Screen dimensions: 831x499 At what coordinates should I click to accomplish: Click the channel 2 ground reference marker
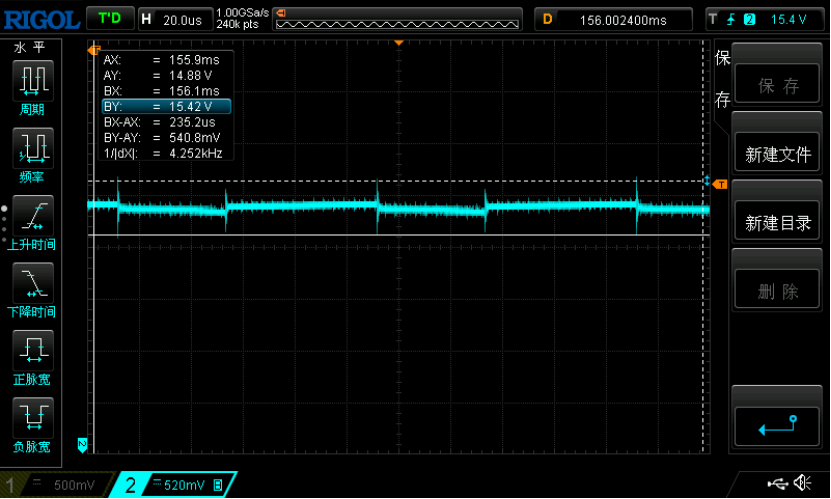point(82,445)
